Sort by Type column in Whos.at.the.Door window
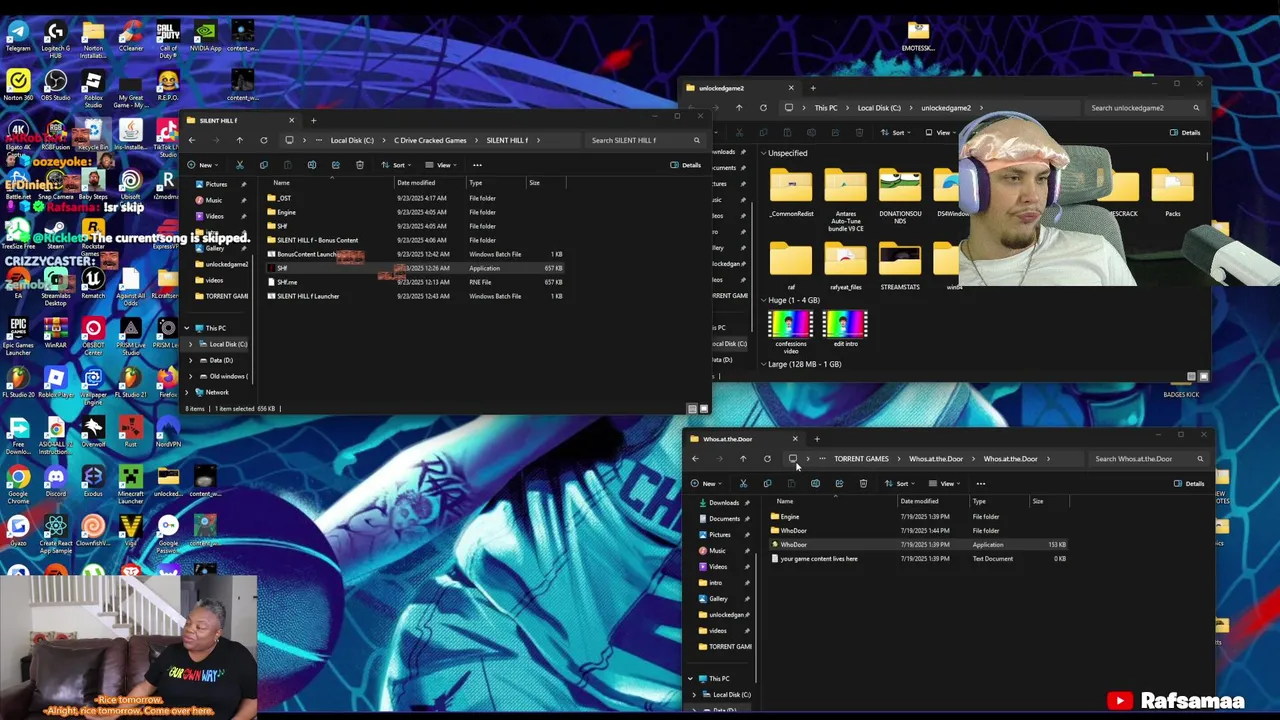1280x720 pixels. [979, 502]
